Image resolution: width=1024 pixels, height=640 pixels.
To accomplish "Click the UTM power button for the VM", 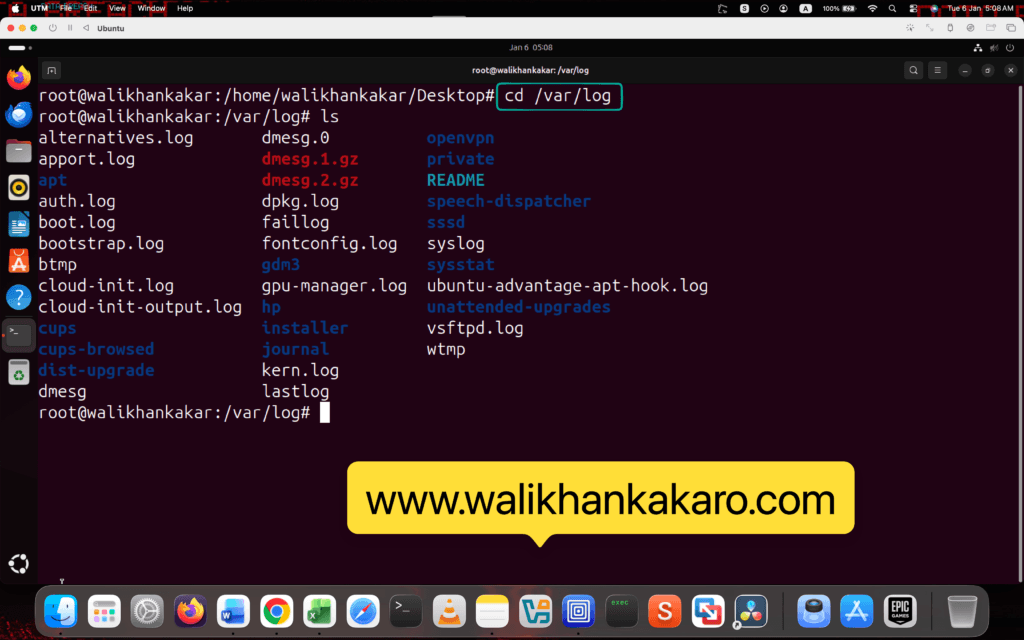I will coord(53,28).
